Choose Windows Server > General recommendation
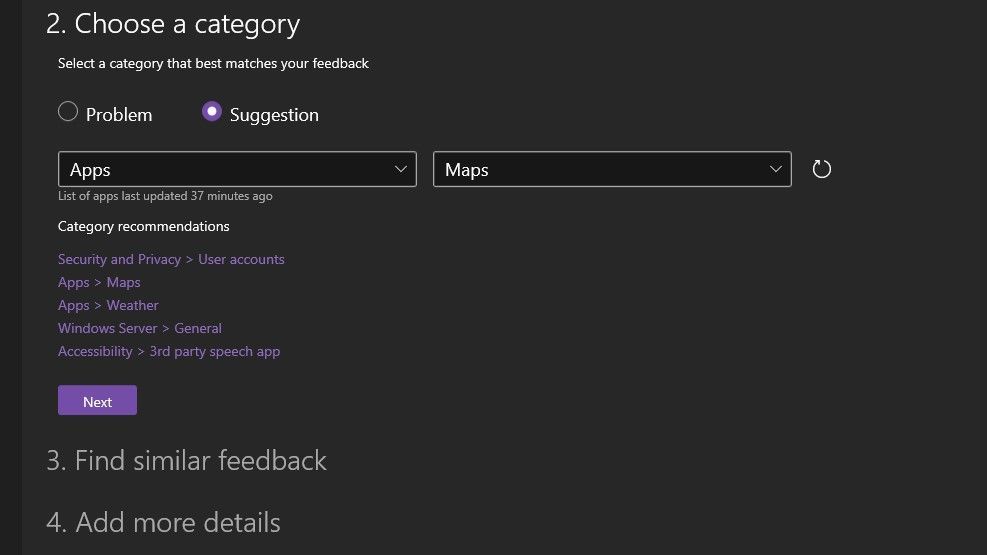This screenshot has width=987, height=555. 140,328
